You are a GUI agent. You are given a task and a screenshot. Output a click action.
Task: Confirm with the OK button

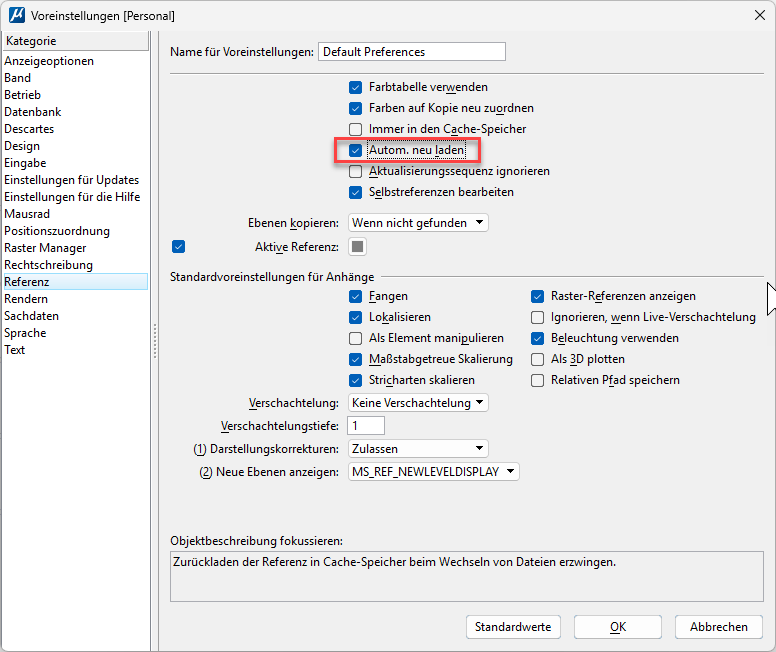(618, 627)
